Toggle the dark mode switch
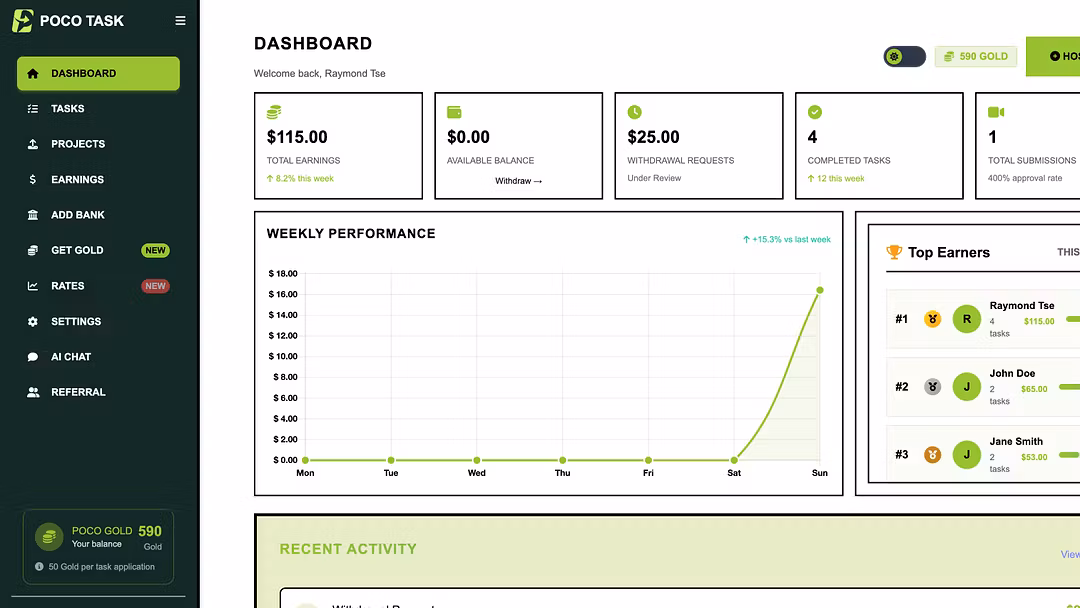This screenshot has width=1080, height=608. [x=904, y=57]
